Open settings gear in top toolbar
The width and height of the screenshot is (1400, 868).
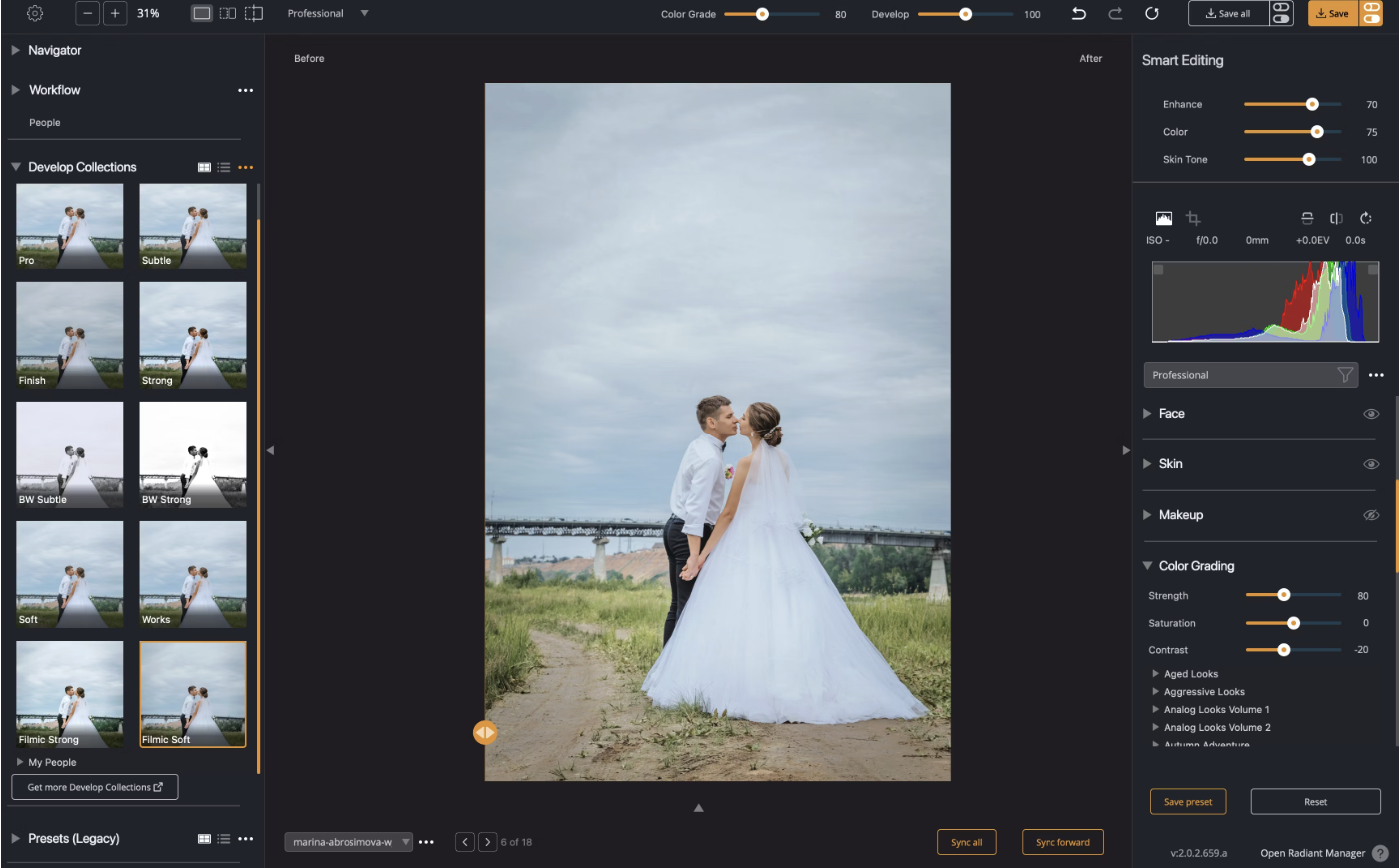tap(35, 13)
